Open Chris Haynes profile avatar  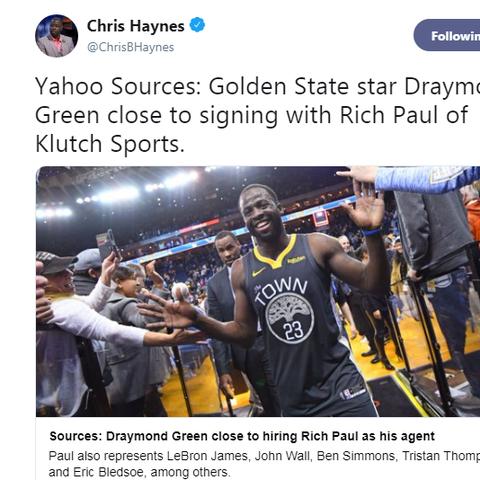coord(56,36)
